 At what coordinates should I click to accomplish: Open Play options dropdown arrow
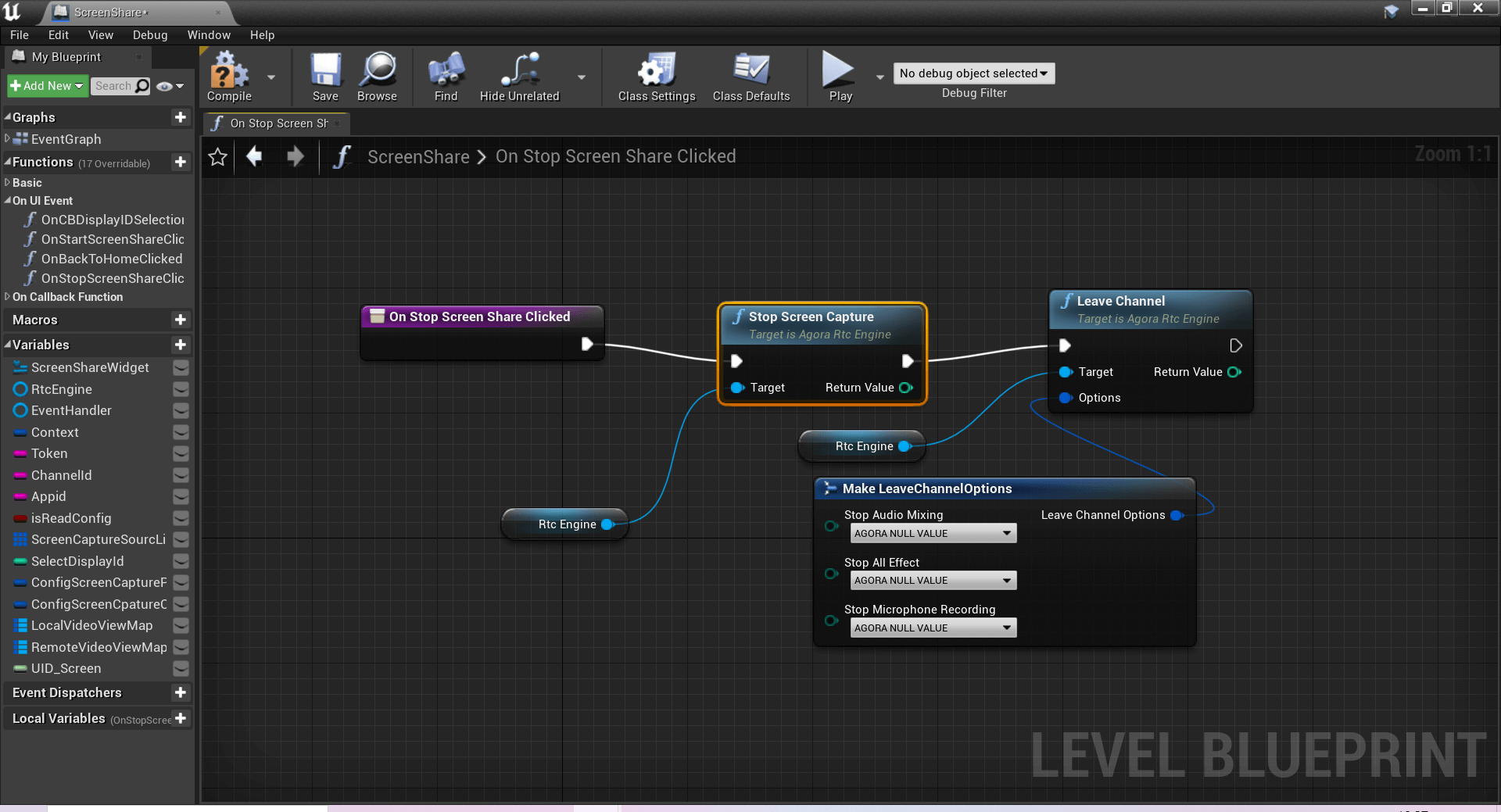point(879,77)
